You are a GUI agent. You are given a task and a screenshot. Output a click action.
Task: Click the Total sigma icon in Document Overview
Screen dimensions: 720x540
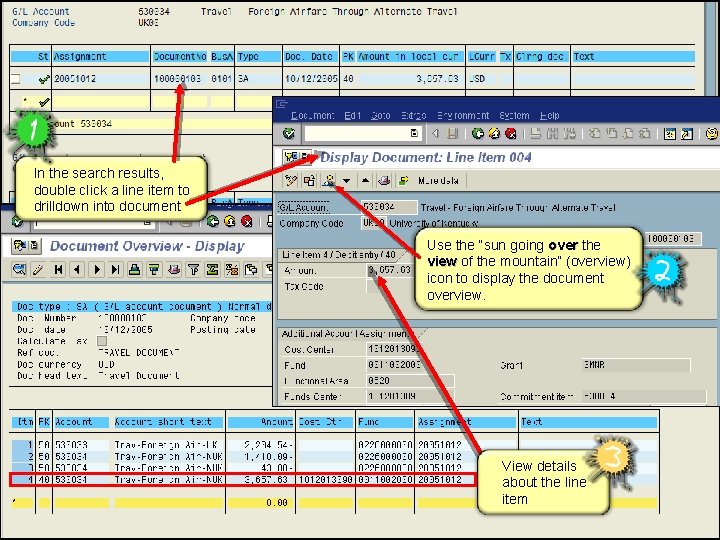tap(212, 269)
